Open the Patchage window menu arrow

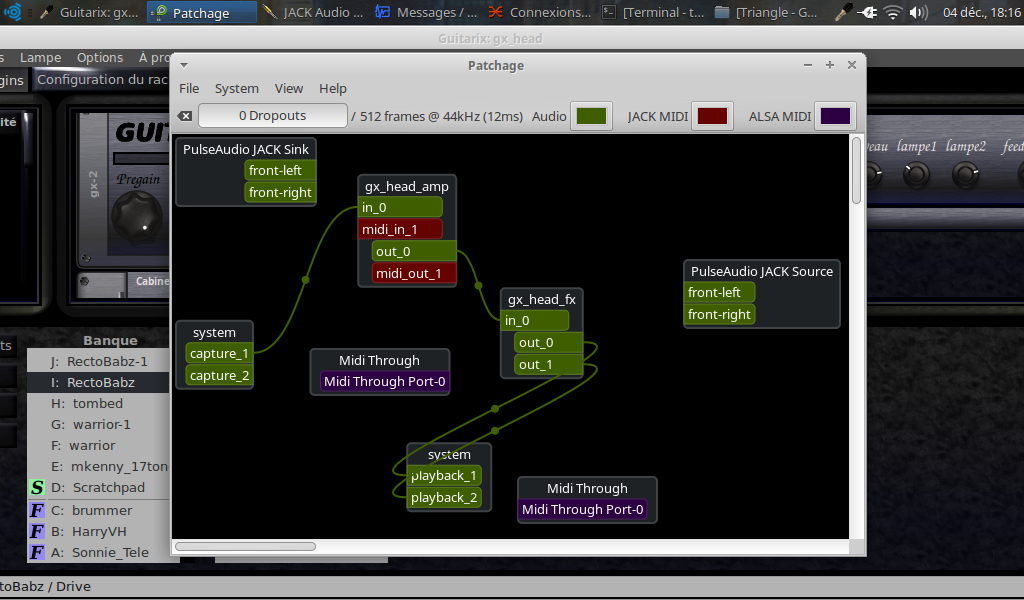(x=184, y=65)
